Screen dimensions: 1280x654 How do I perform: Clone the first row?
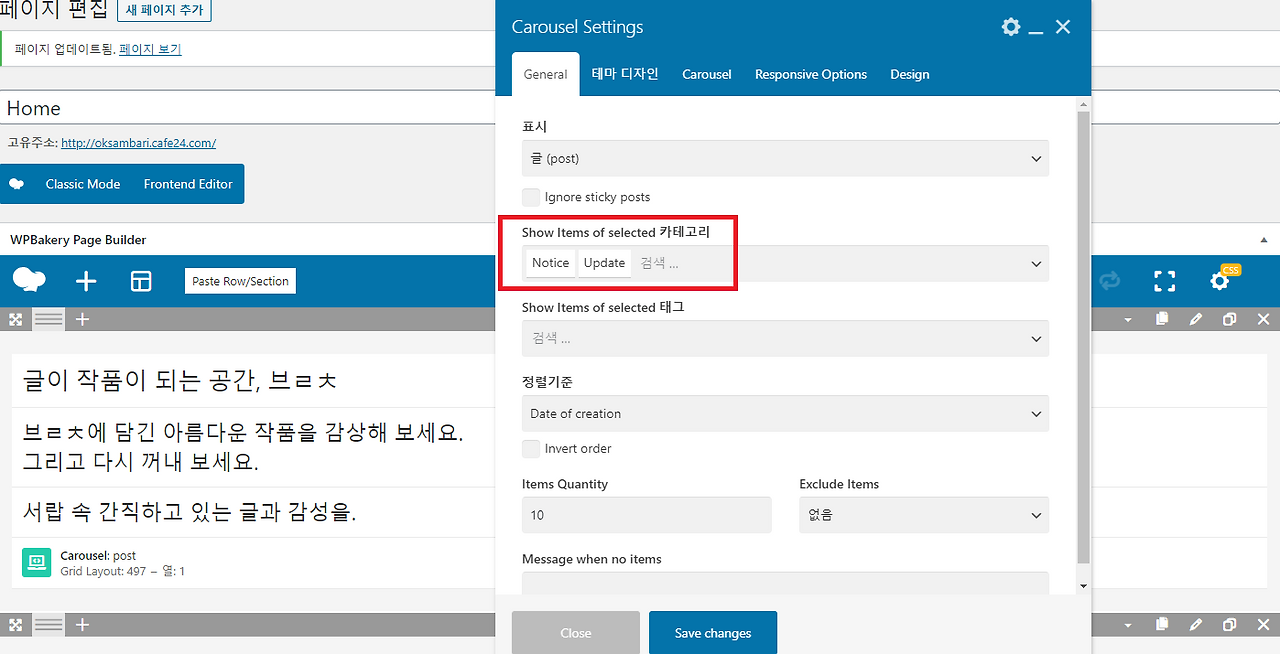click(x=1230, y=319)
